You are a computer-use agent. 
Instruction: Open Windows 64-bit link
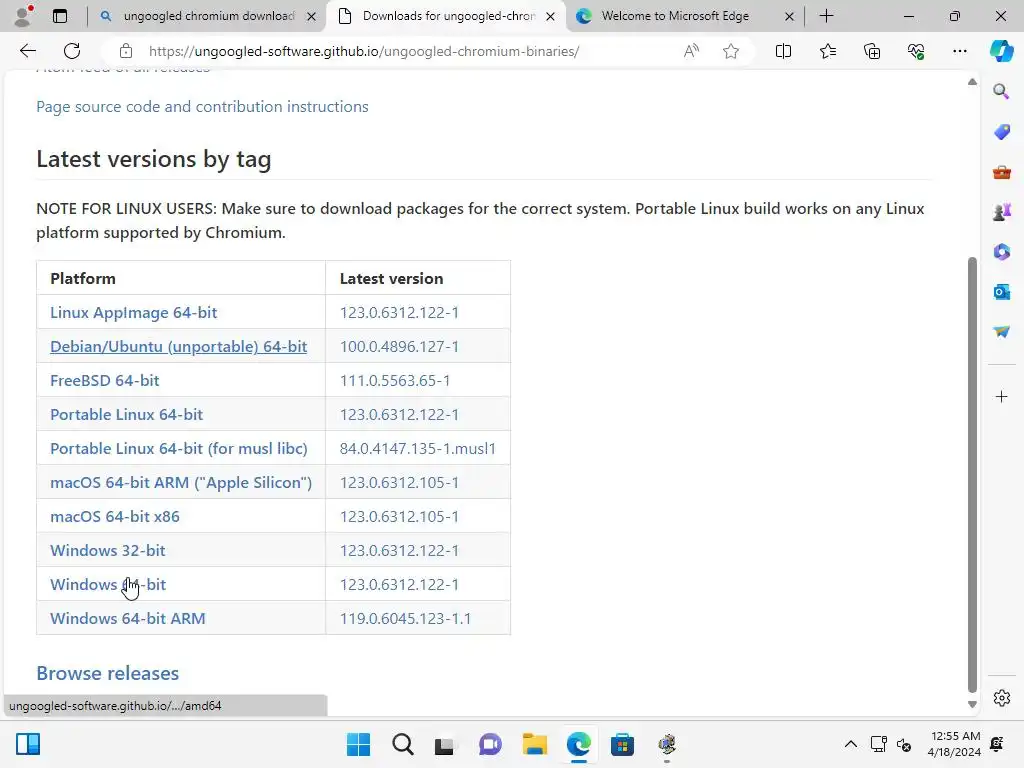point(108,584)
